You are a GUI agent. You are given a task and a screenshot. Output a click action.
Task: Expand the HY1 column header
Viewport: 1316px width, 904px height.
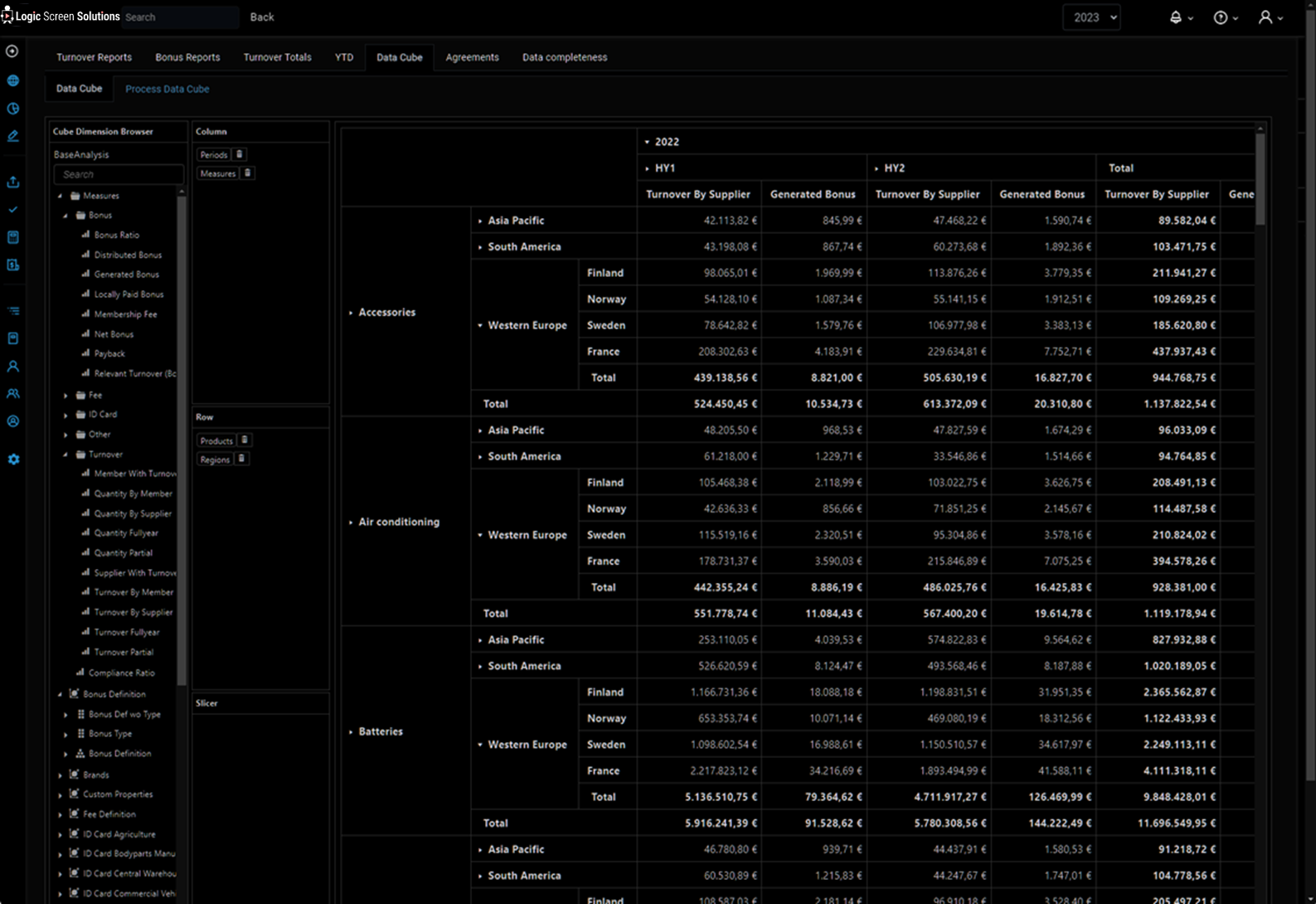coord(647,168)
